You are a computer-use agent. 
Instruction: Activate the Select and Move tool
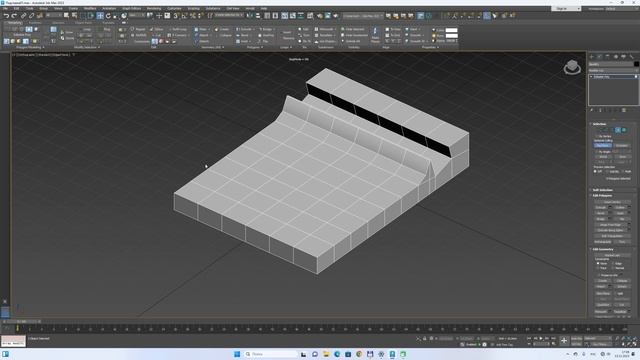point(100,16)
